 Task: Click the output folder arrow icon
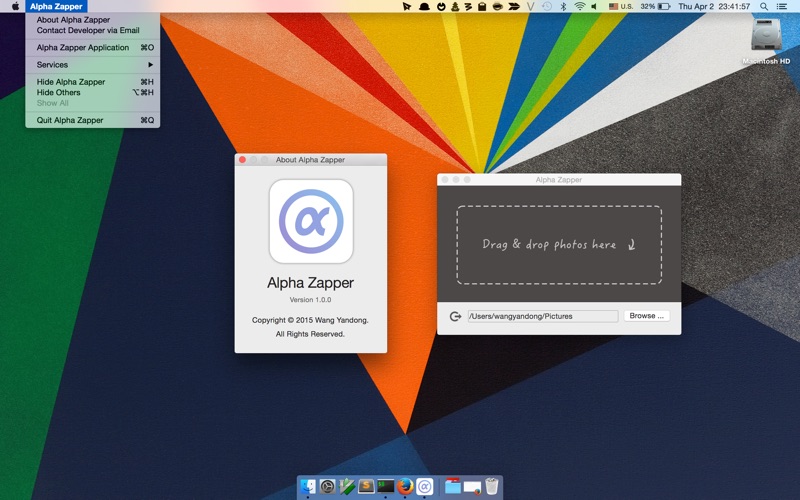(455, 316)
